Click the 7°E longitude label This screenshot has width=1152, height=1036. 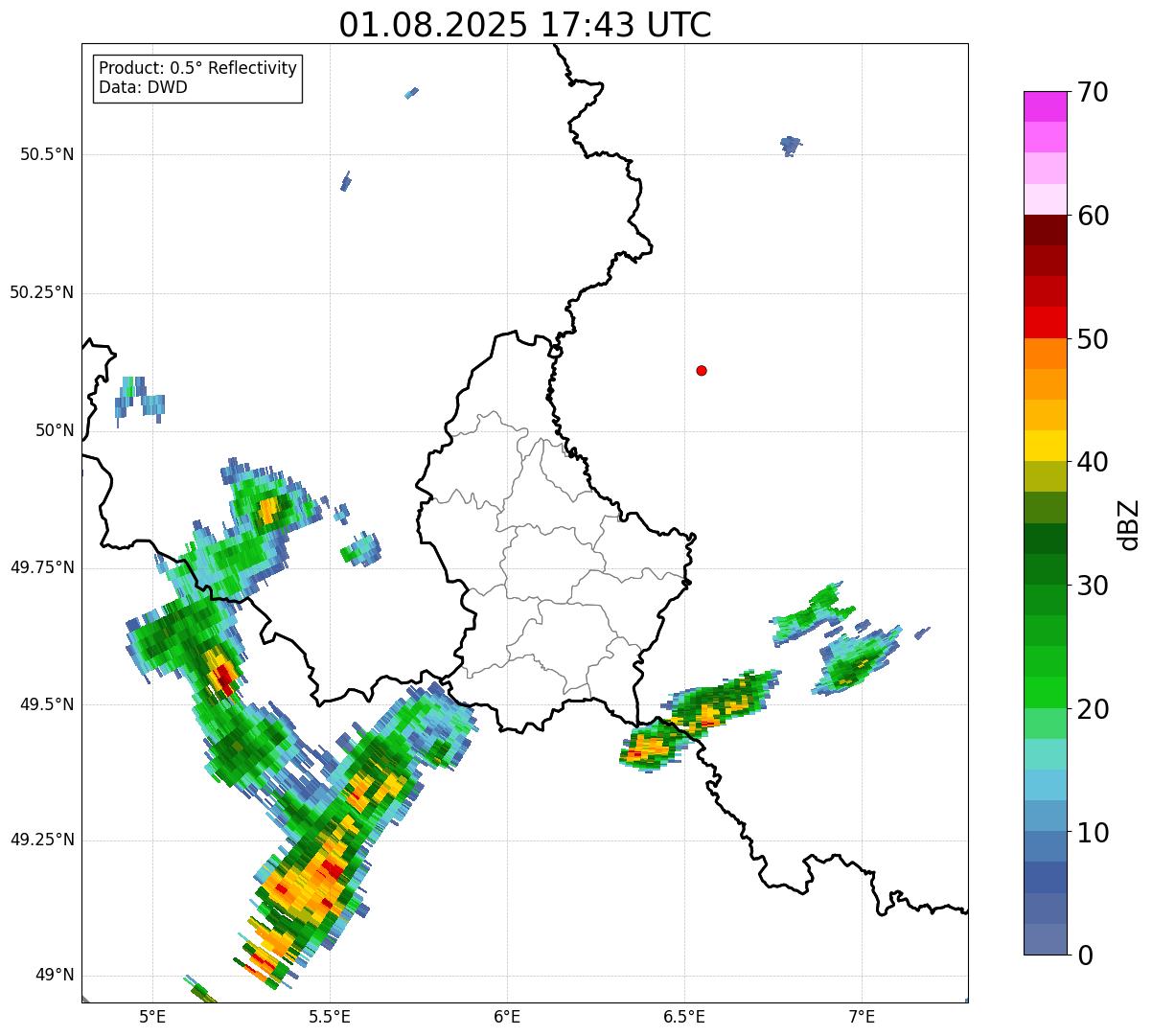pyautogui.click(x=862, y=1016)
